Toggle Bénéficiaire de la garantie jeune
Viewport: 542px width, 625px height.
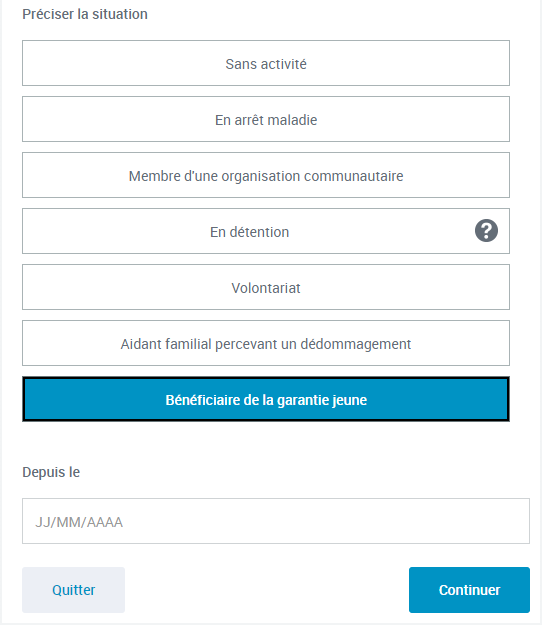pyautogui.click(x=266, y=399)
